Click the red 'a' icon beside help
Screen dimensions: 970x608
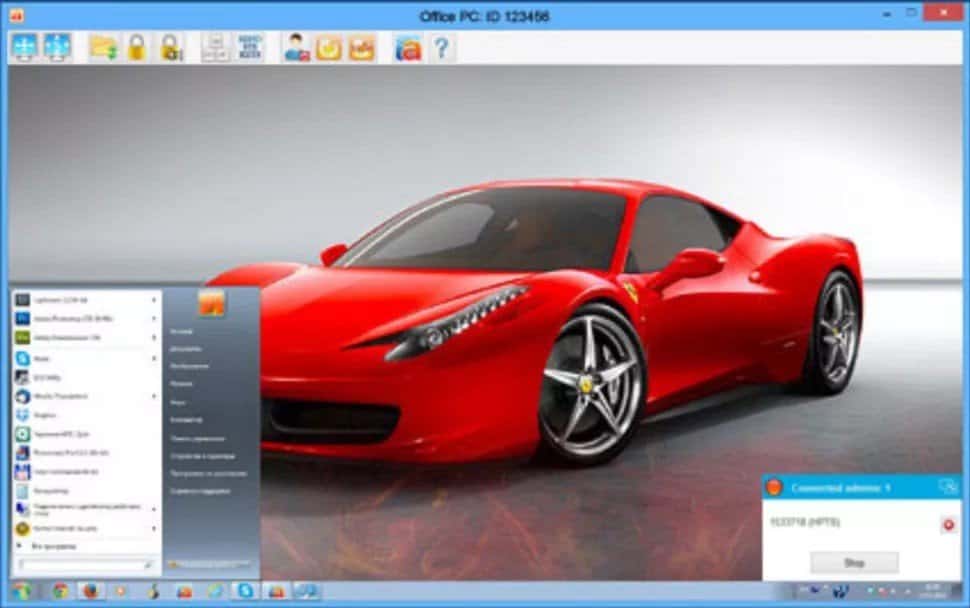coord(407,47)
